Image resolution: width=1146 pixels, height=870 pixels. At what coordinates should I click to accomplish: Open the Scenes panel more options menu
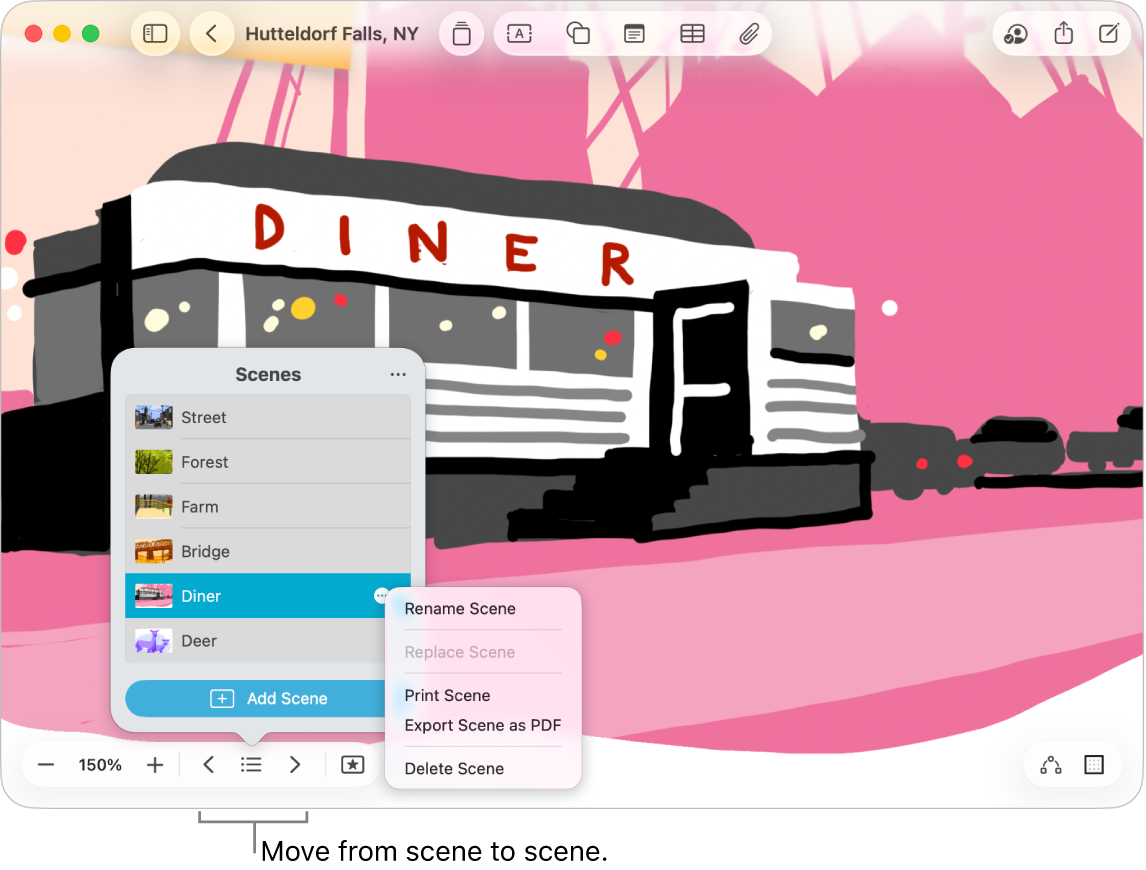coord(397,374)
